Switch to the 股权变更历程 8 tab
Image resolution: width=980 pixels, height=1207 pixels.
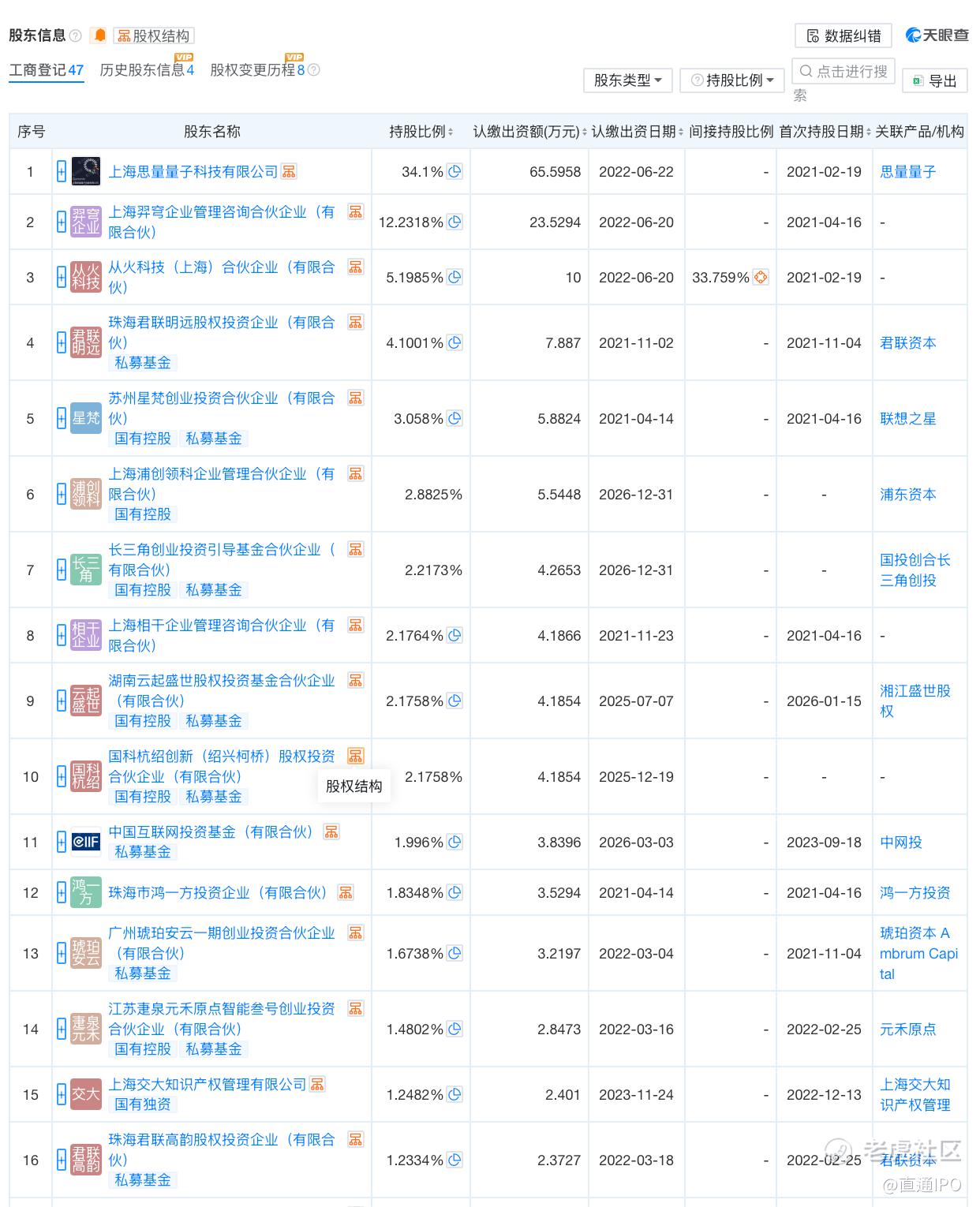(x=257, y=69)
